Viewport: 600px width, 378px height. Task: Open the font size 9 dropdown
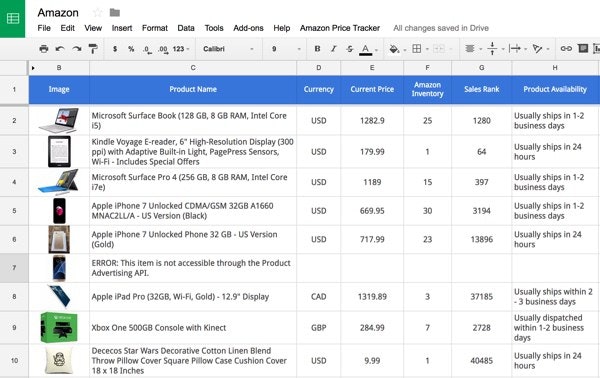click(286, 49)
